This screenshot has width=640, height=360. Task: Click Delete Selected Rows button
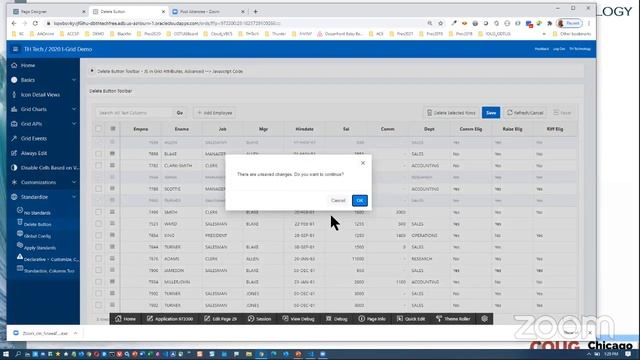(451, 113)
